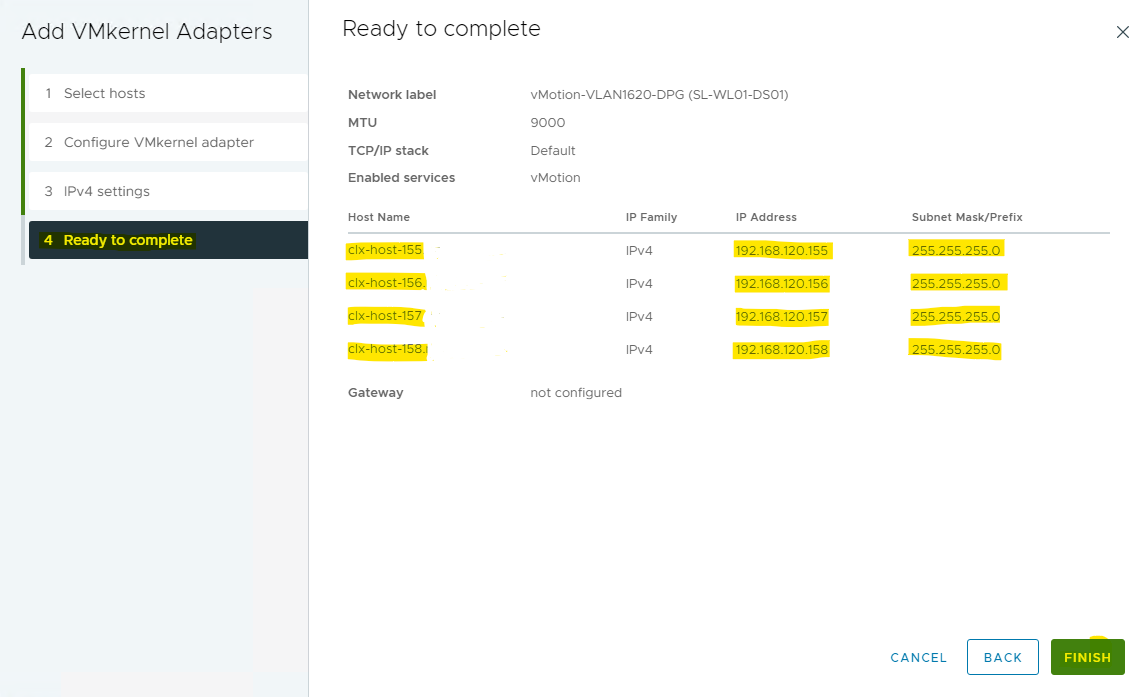
Task: Click the IP Family column header
Action: (651, 217)
